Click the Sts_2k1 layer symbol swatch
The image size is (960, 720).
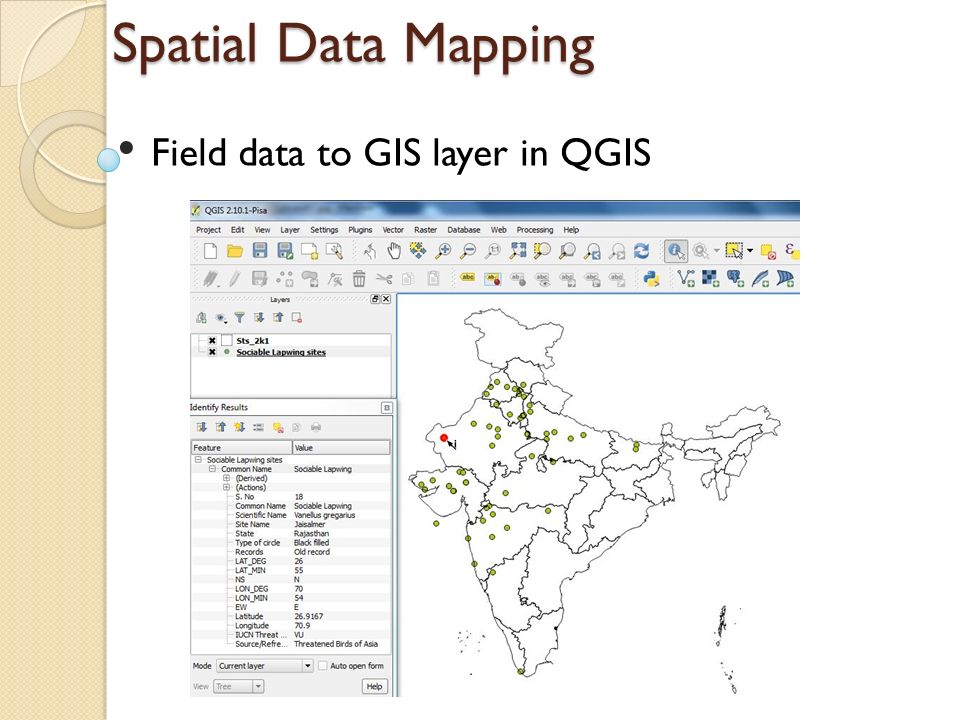pos(227,340)
